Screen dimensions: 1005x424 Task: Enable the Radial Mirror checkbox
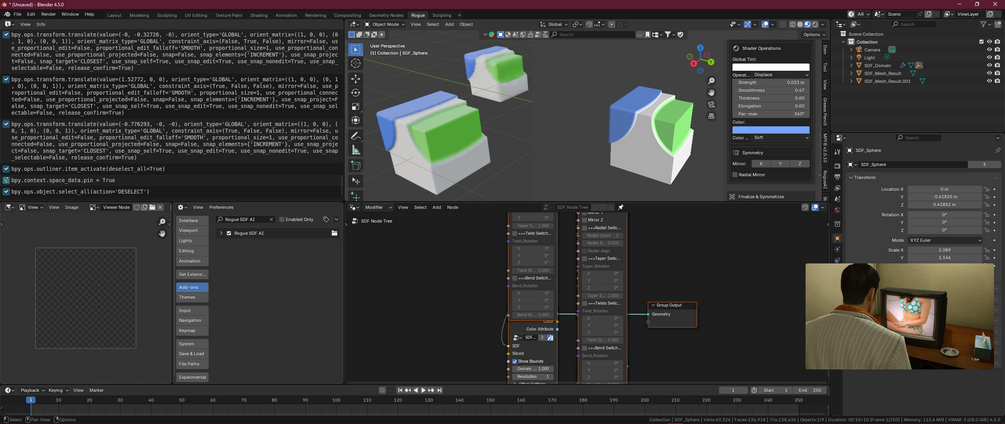point(735,174)
